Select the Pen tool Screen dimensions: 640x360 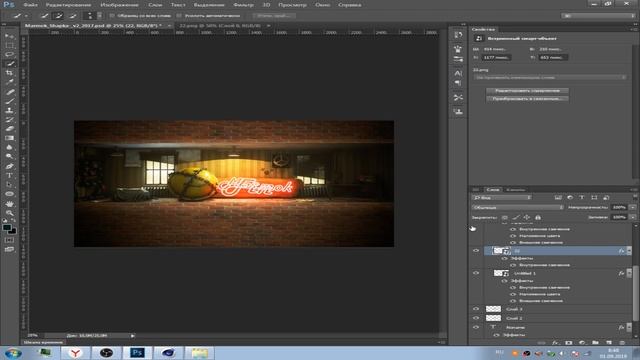9,166
